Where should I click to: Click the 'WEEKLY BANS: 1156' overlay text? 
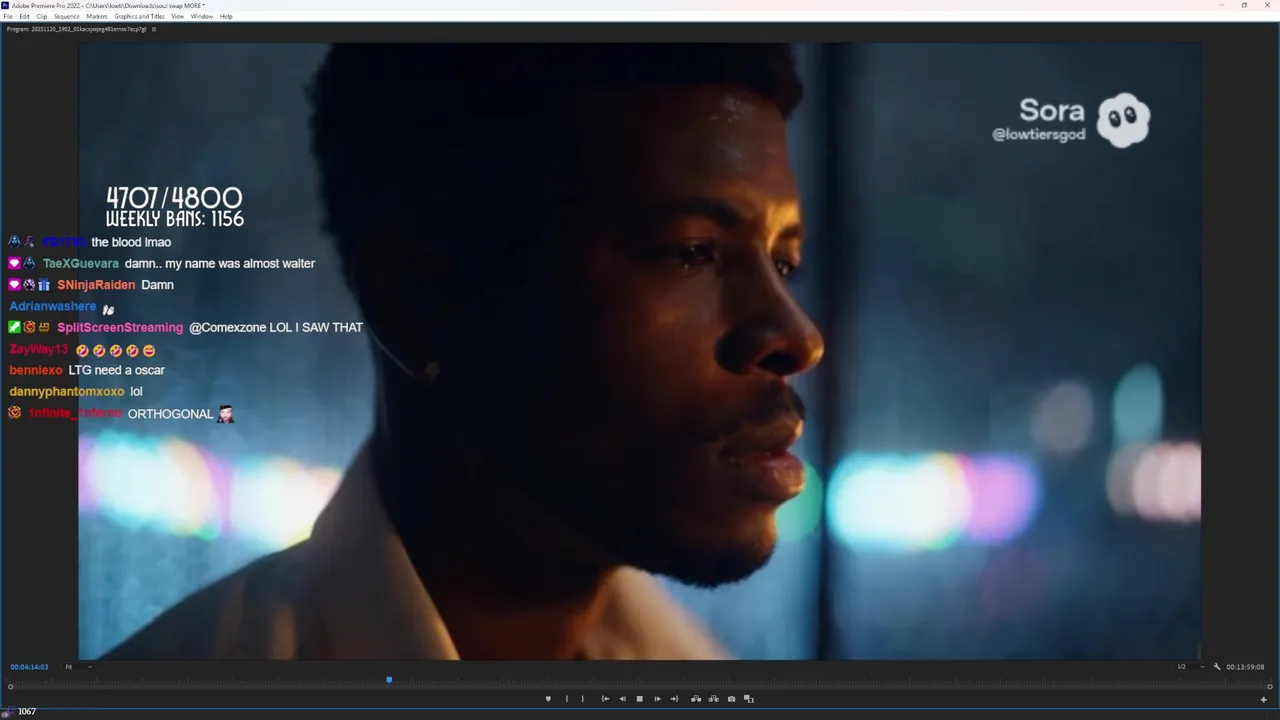point(175,219)
